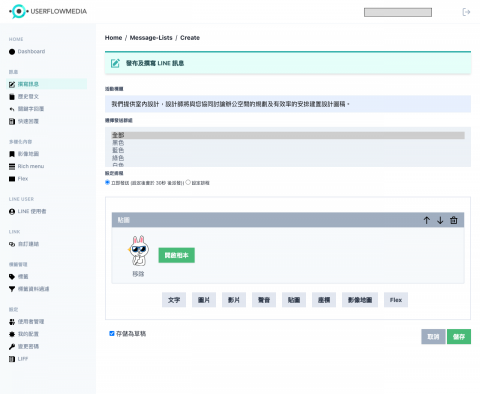Open LIFF in sidebar

(x=23, y=359)
